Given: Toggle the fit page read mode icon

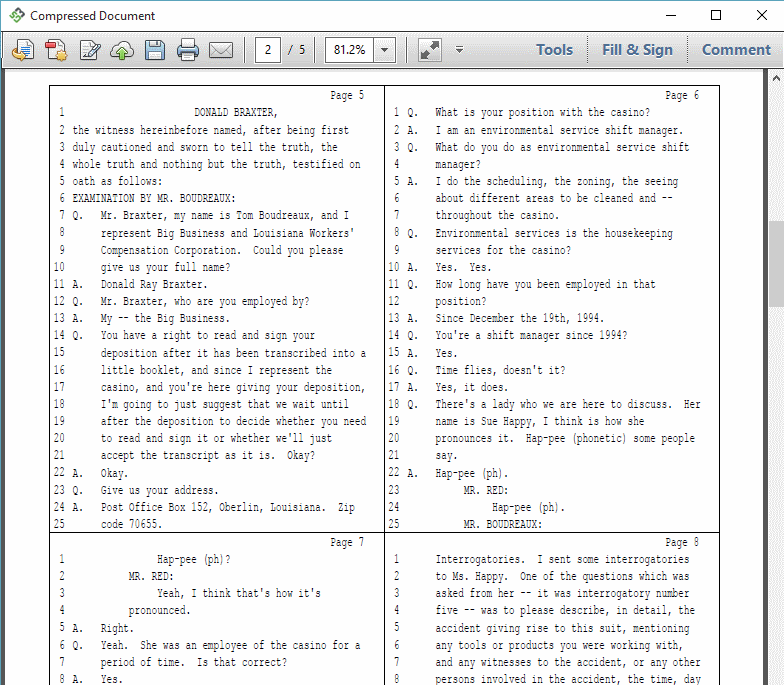Looking at the screenshot, I should coord(430,50).
